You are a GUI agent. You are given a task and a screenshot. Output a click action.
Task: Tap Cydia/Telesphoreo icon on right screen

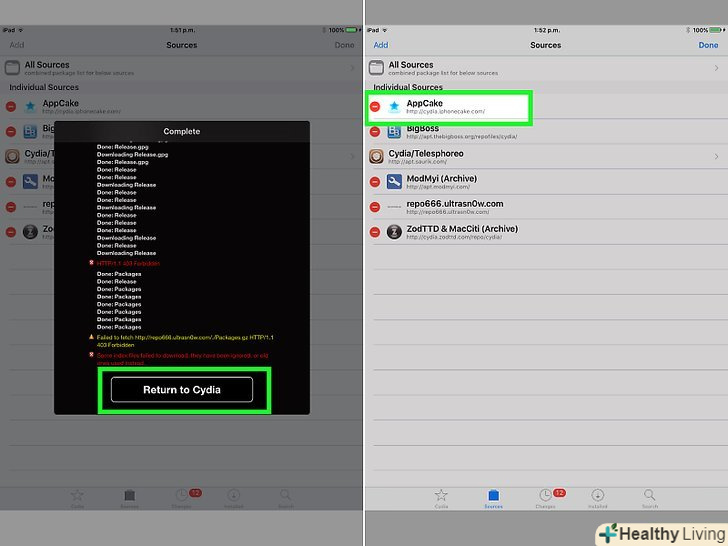376,157
